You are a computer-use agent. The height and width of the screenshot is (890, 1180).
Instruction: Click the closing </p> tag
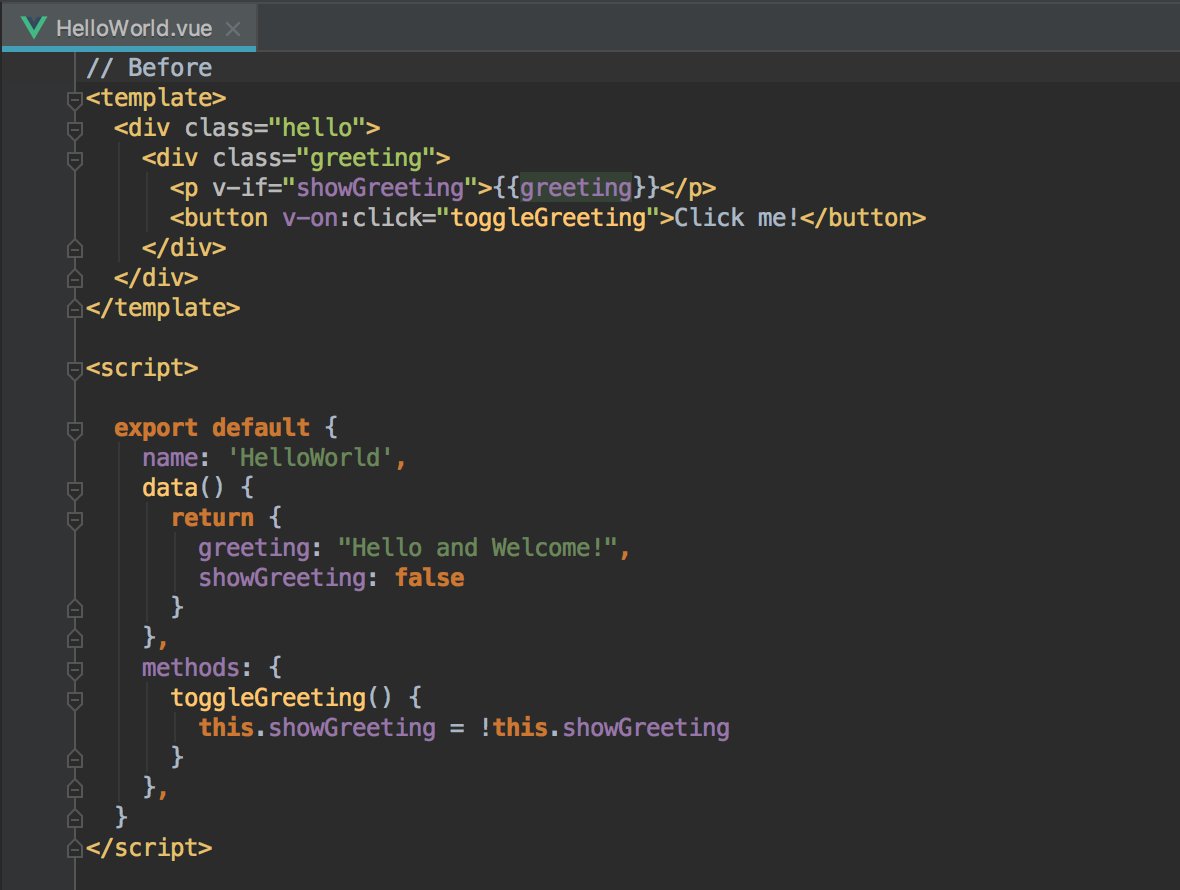[688, 187]
